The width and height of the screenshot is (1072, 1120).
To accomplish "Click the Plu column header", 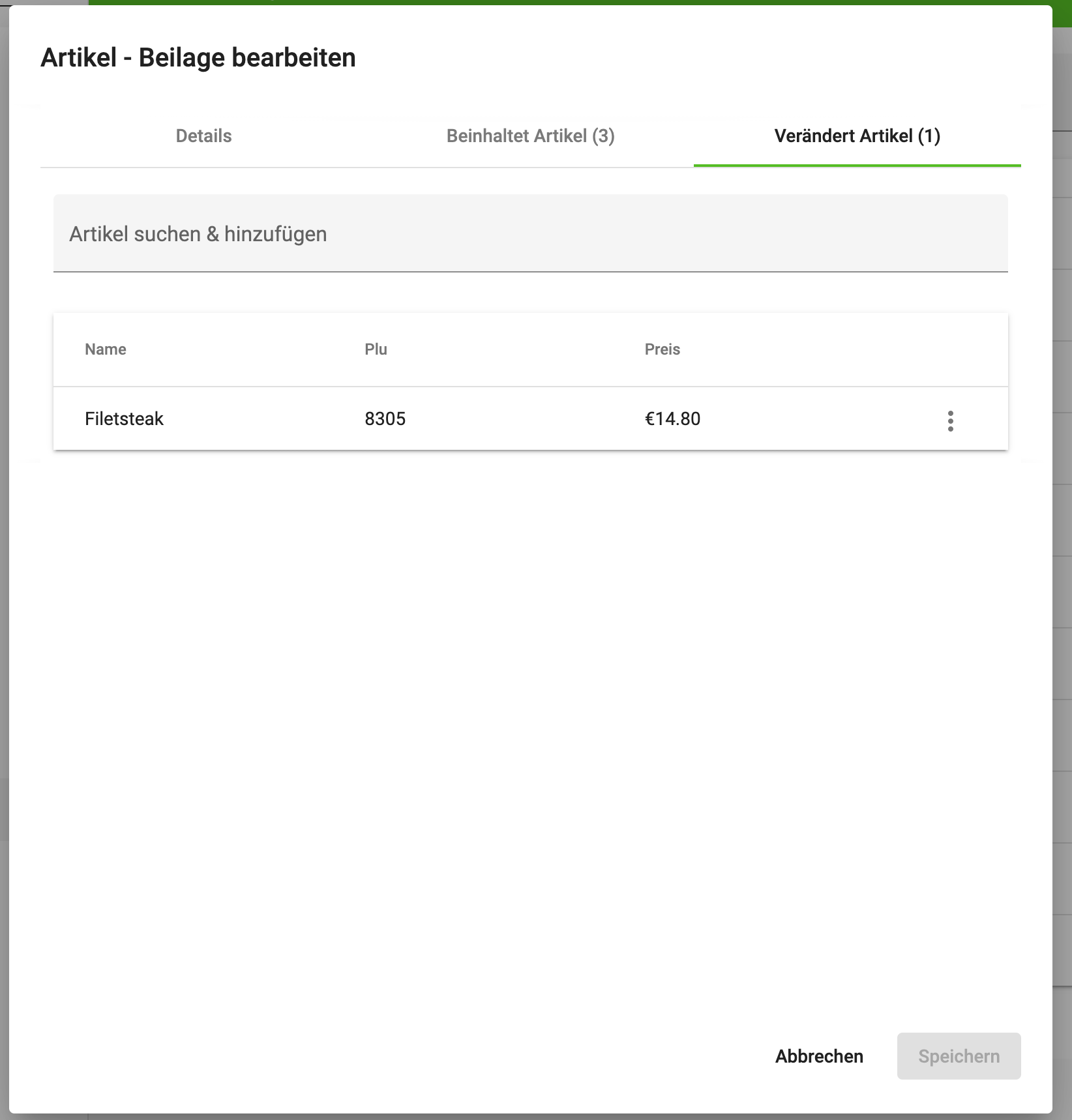I will coord(376,349).
